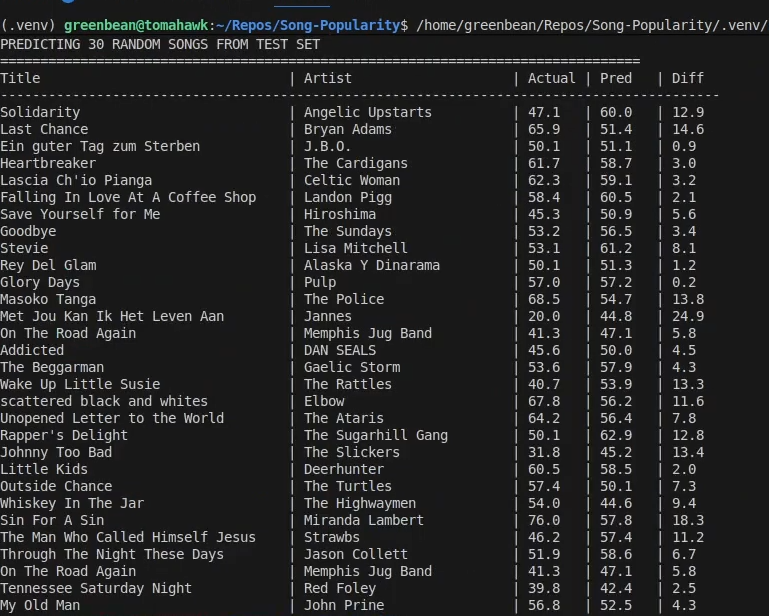This screenshot has width=769, height=616.
Task: Click 'Tennessee Saturday Night' title
Action: point(96,588)
